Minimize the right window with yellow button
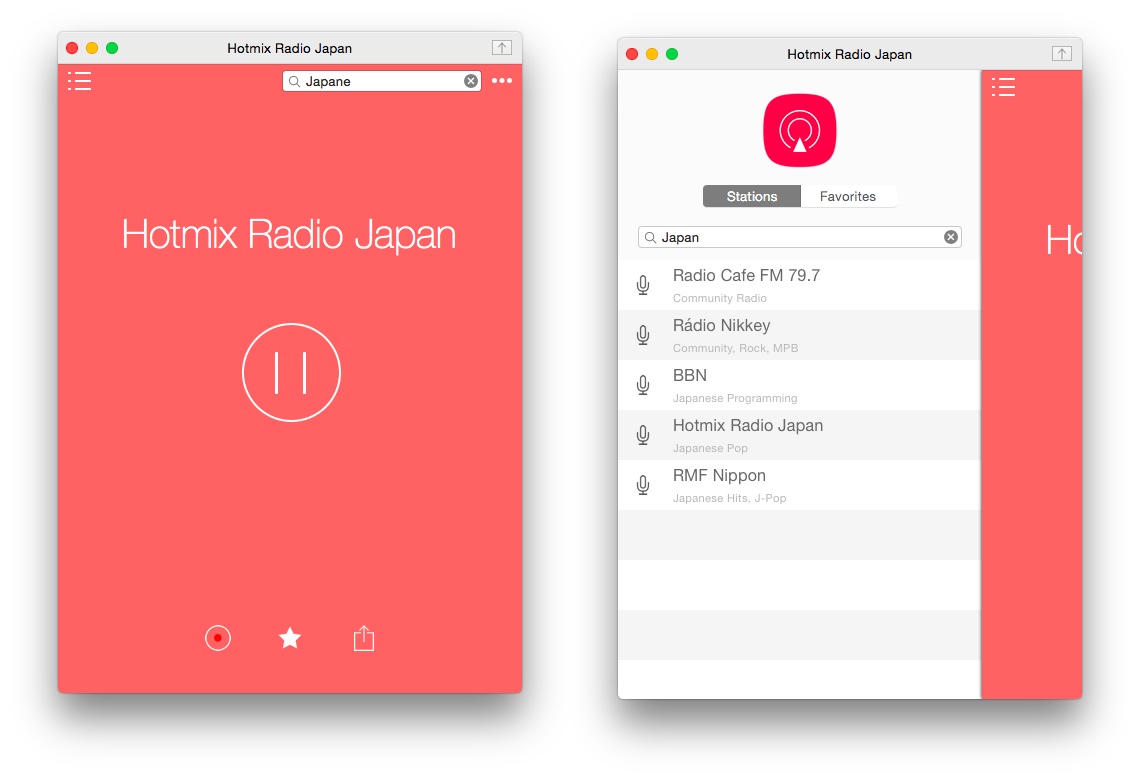 652,54
